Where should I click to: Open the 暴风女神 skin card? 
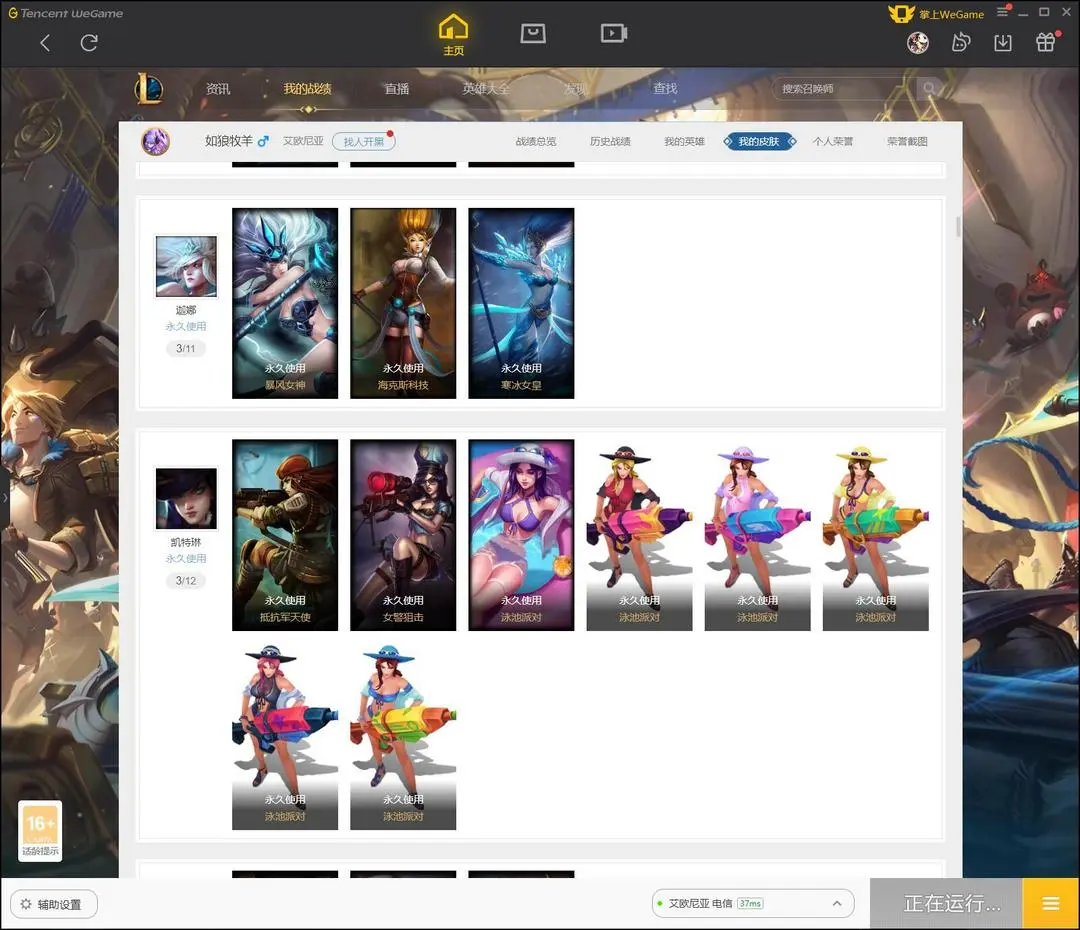[x=285, y=303]
